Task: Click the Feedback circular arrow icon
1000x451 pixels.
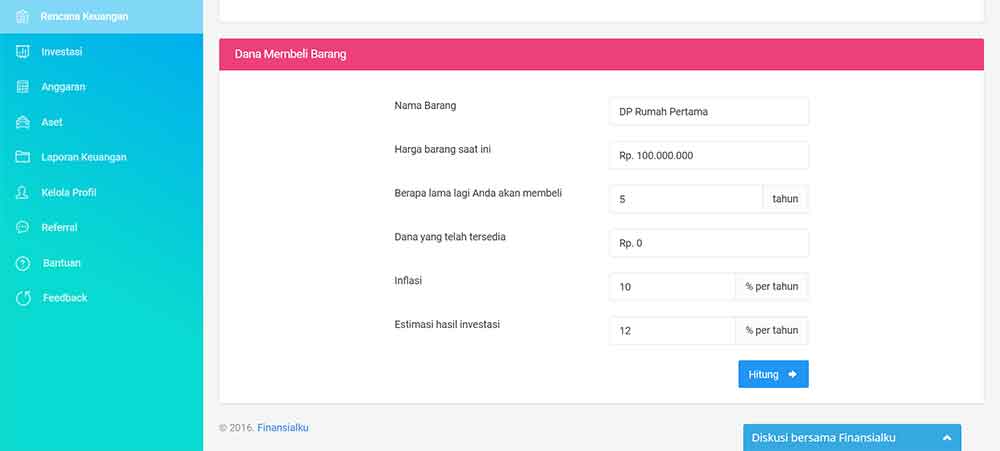Action: [23, 298]
